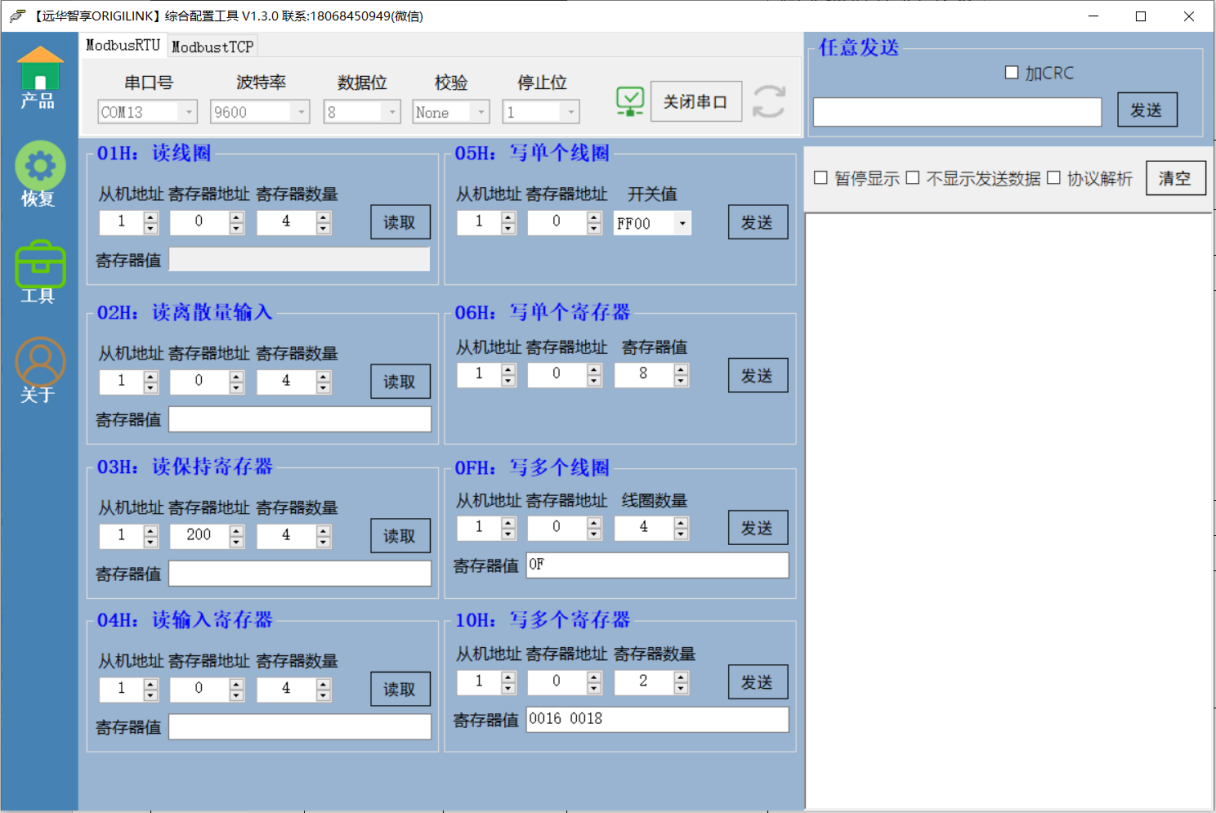Enable the 加CRC checkbox

[1012, 73]
